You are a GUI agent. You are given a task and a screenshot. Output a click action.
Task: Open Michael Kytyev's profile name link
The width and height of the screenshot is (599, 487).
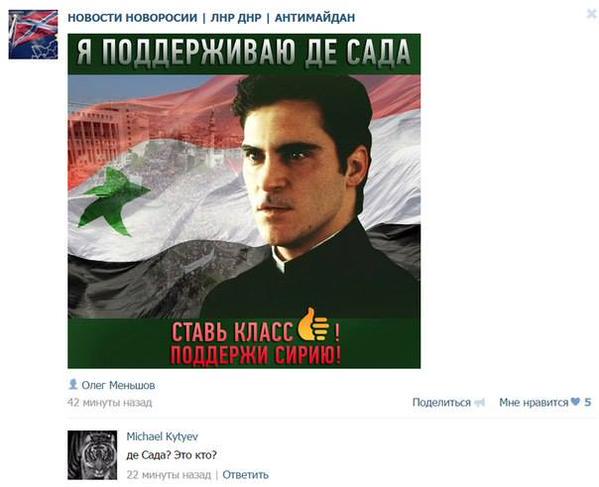[162, 436]
